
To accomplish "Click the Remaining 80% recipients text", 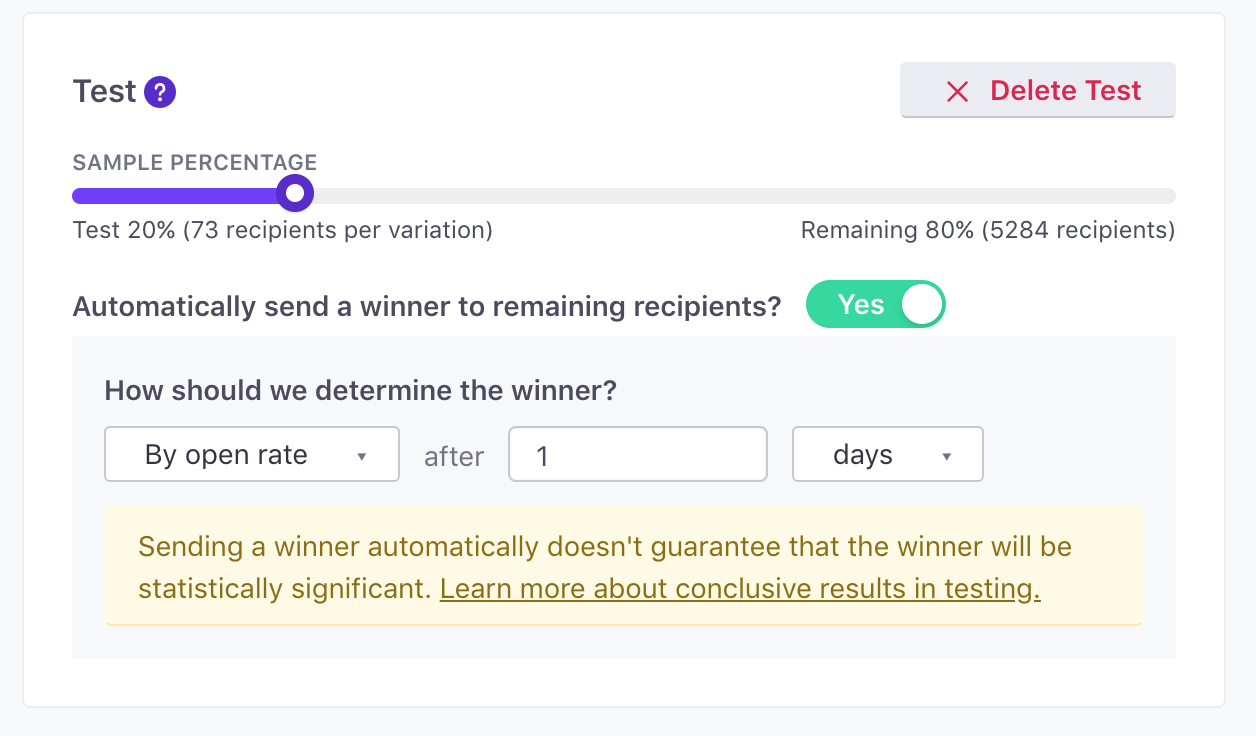I will coord(988,231).
